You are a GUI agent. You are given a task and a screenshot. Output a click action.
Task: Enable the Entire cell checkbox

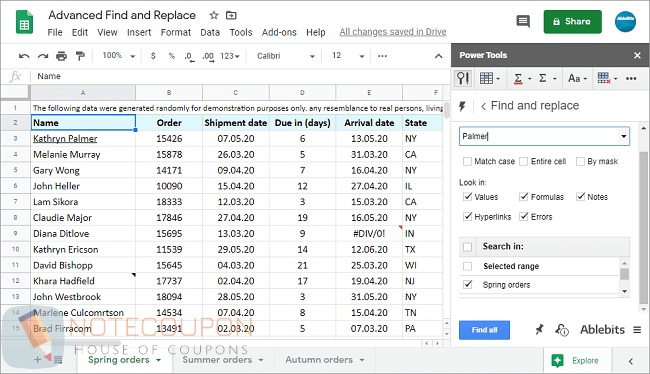pyautogui.click(x=524, y=161)
